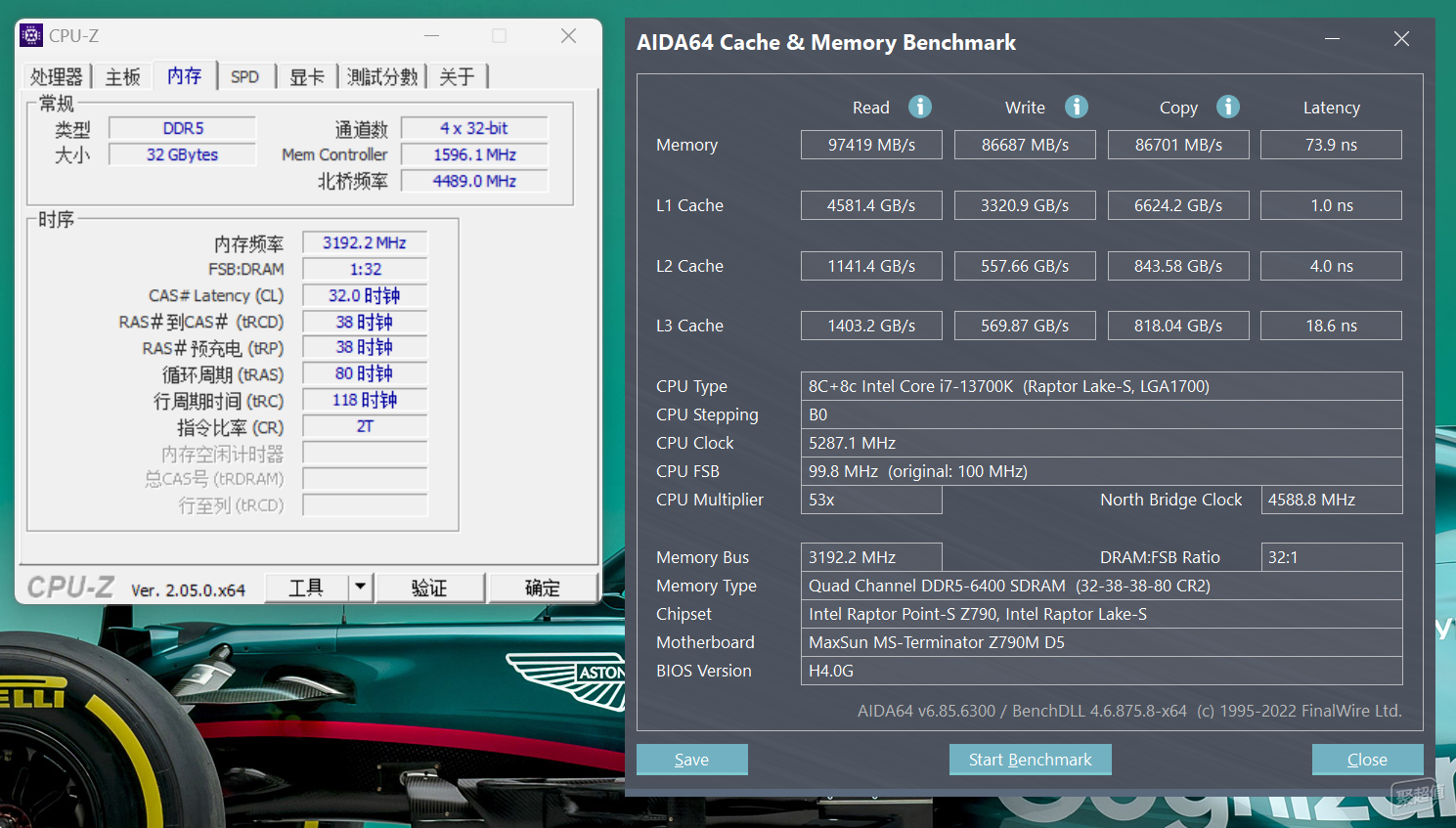Screen dimensions: 1456x828
Task: Open the SPD tab in CPU-Z
Action: 245,76
